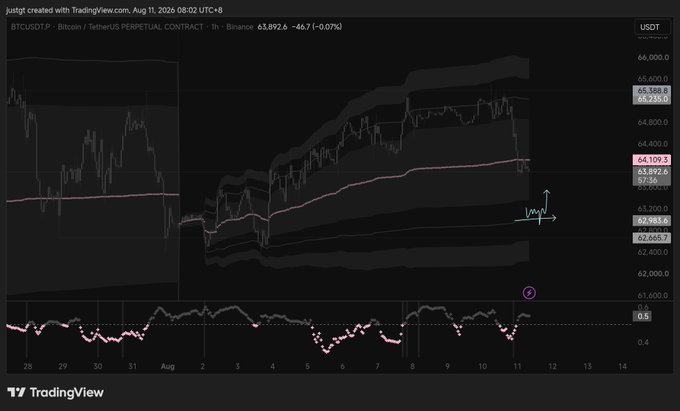Click the 30 date on time axis
This screenshot has width=680, height=411.
click(98, 366)
